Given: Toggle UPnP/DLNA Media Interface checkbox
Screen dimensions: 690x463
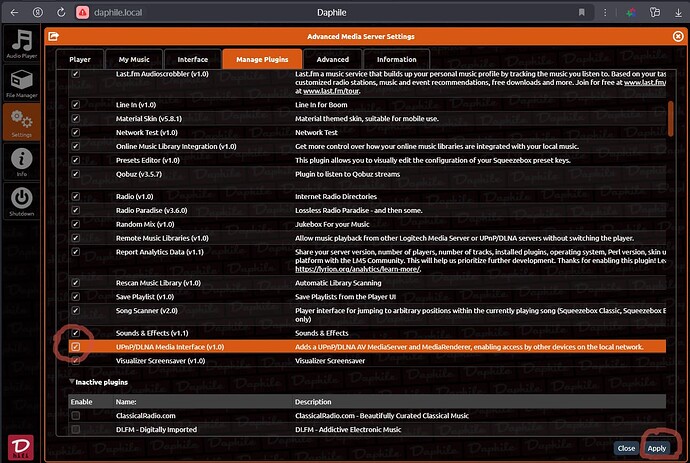Looking at the screenshot, I should tap(76, 347).
